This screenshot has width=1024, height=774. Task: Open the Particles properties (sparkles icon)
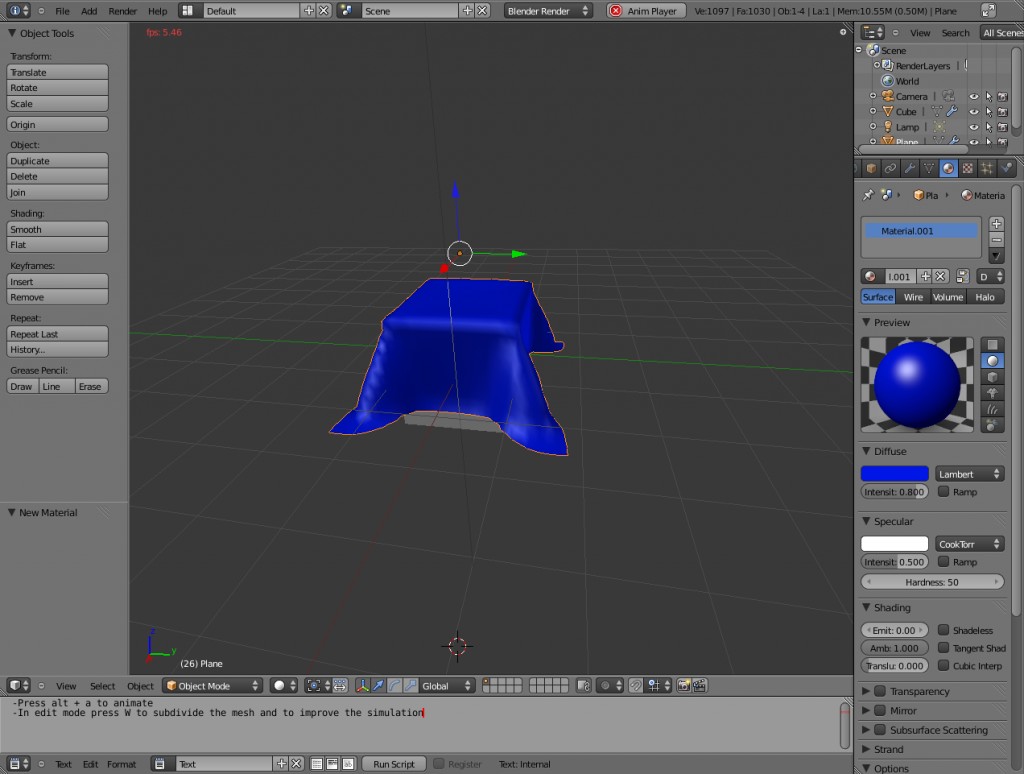[x=987, y=167]
